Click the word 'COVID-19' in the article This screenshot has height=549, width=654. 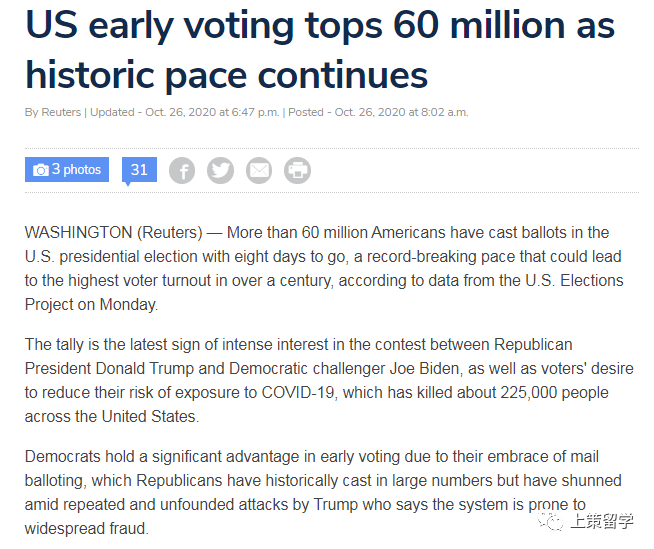(298, 393)
